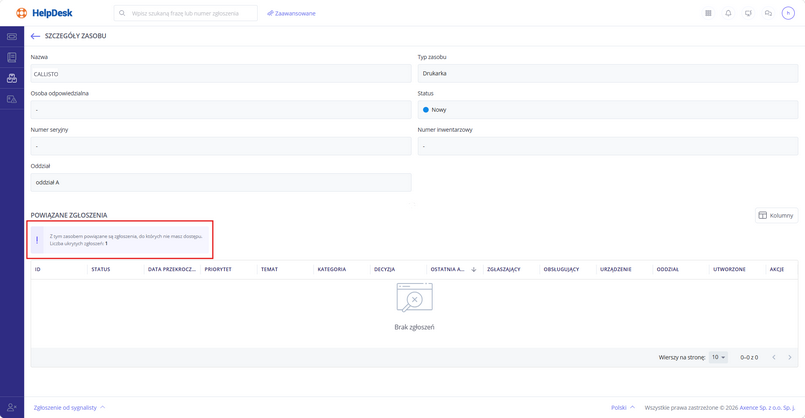This screenshot has height=418, width=805.
Task: Open rows per page dropdown
Action: pyautogui.click(x=718, y=357)
